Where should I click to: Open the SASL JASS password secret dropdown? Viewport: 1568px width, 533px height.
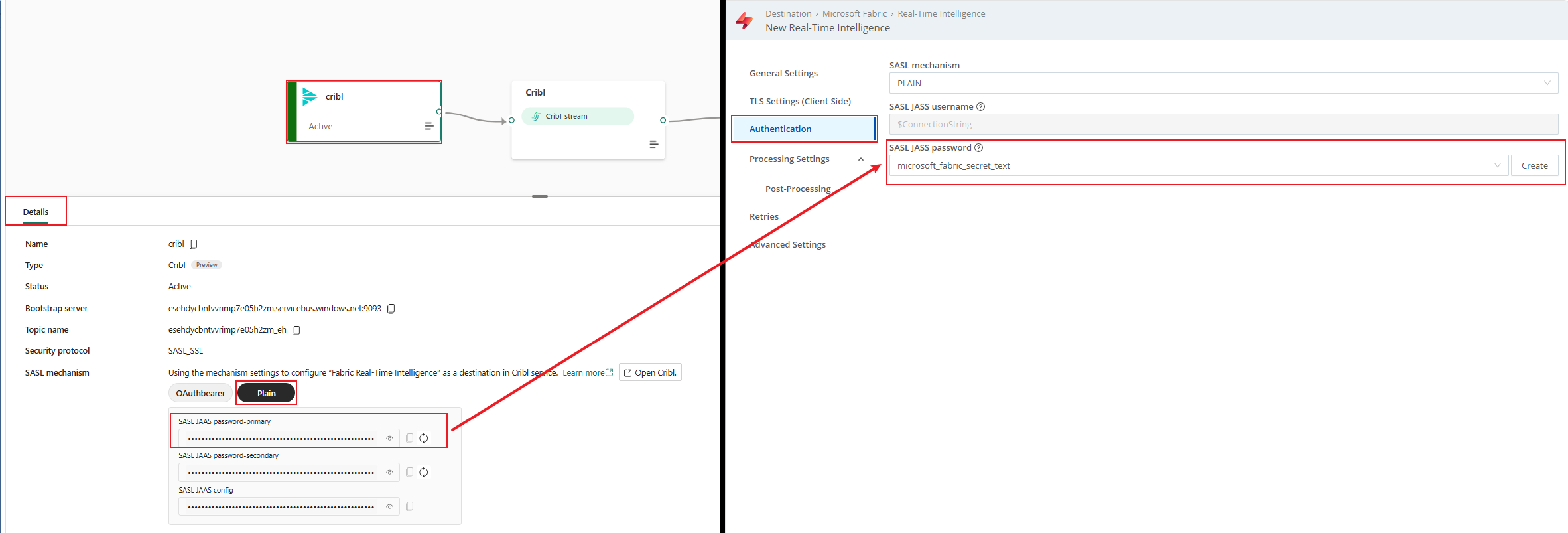tap(1199, 165)
